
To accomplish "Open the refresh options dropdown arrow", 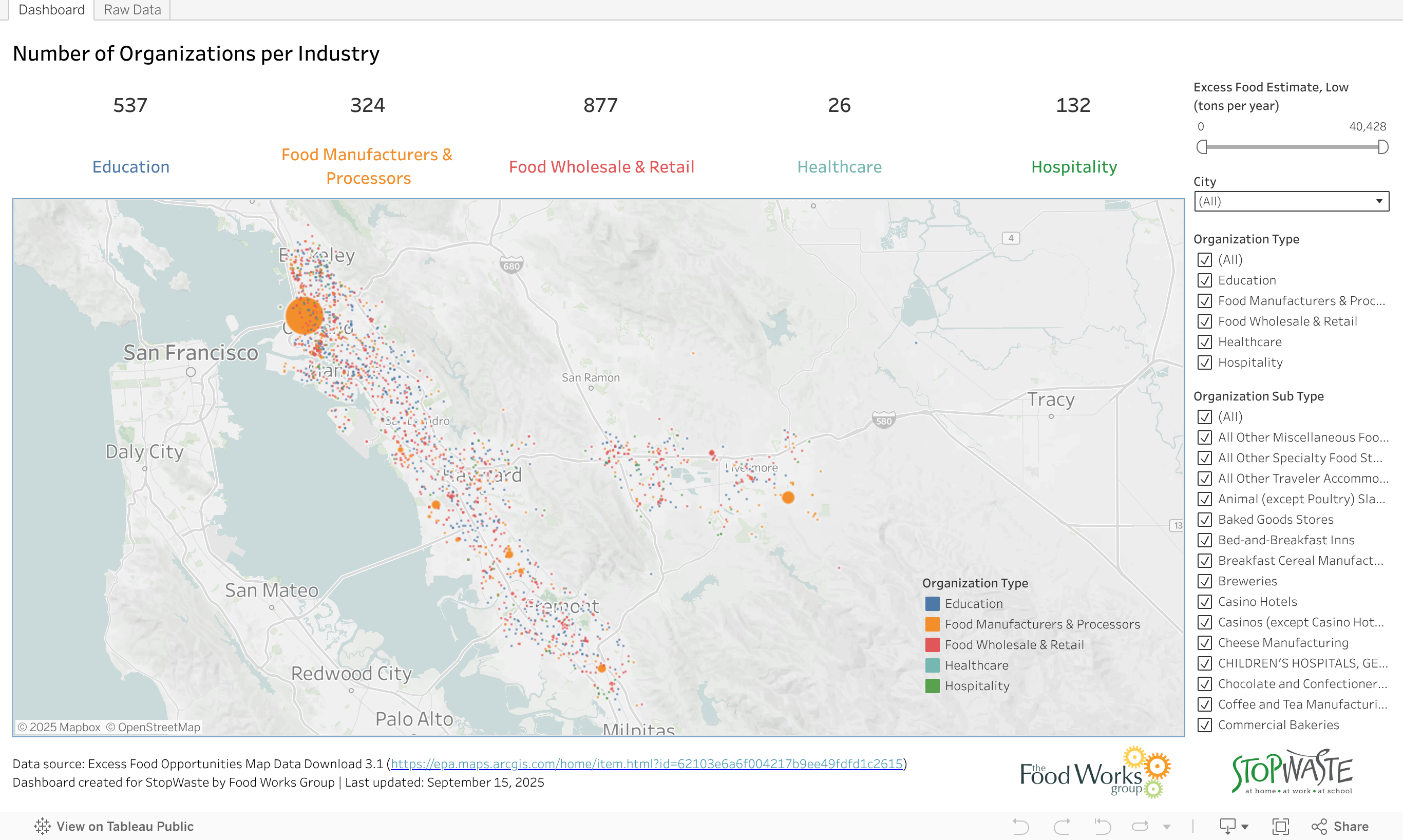I will point(1166,827).
